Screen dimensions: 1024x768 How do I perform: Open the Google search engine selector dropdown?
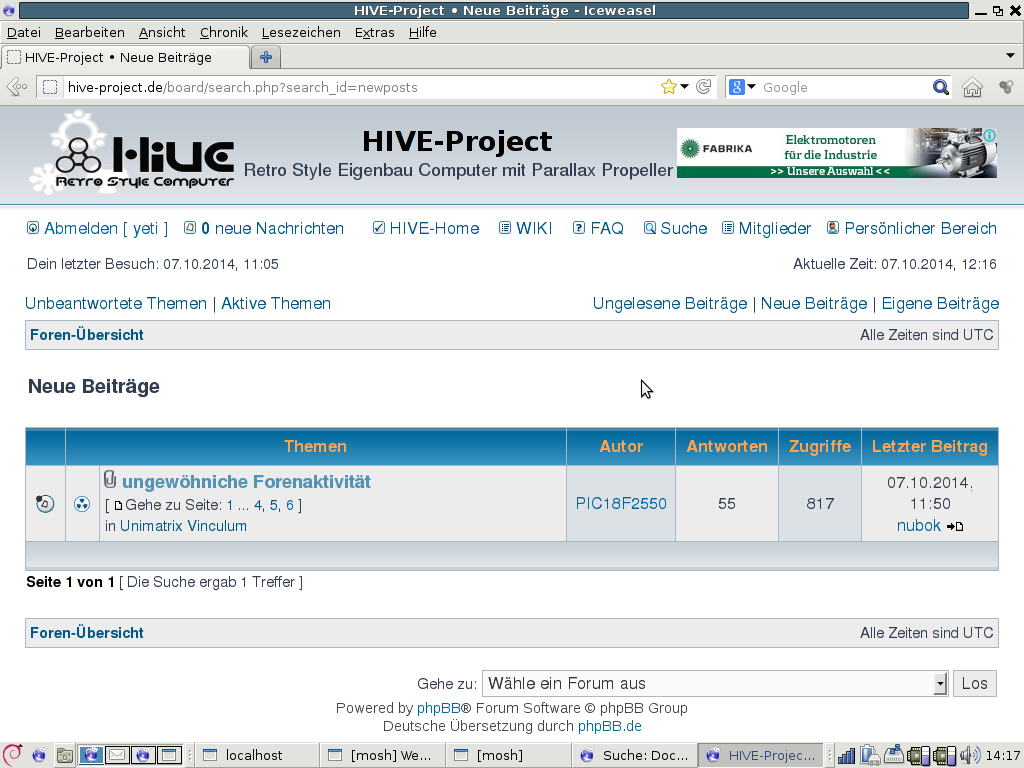pyautogui.click(x=742, y=87)
